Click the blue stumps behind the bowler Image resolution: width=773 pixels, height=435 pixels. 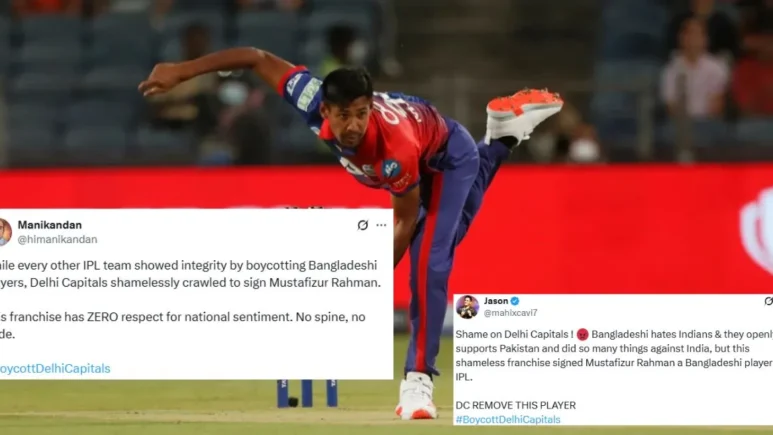[307, 393]
